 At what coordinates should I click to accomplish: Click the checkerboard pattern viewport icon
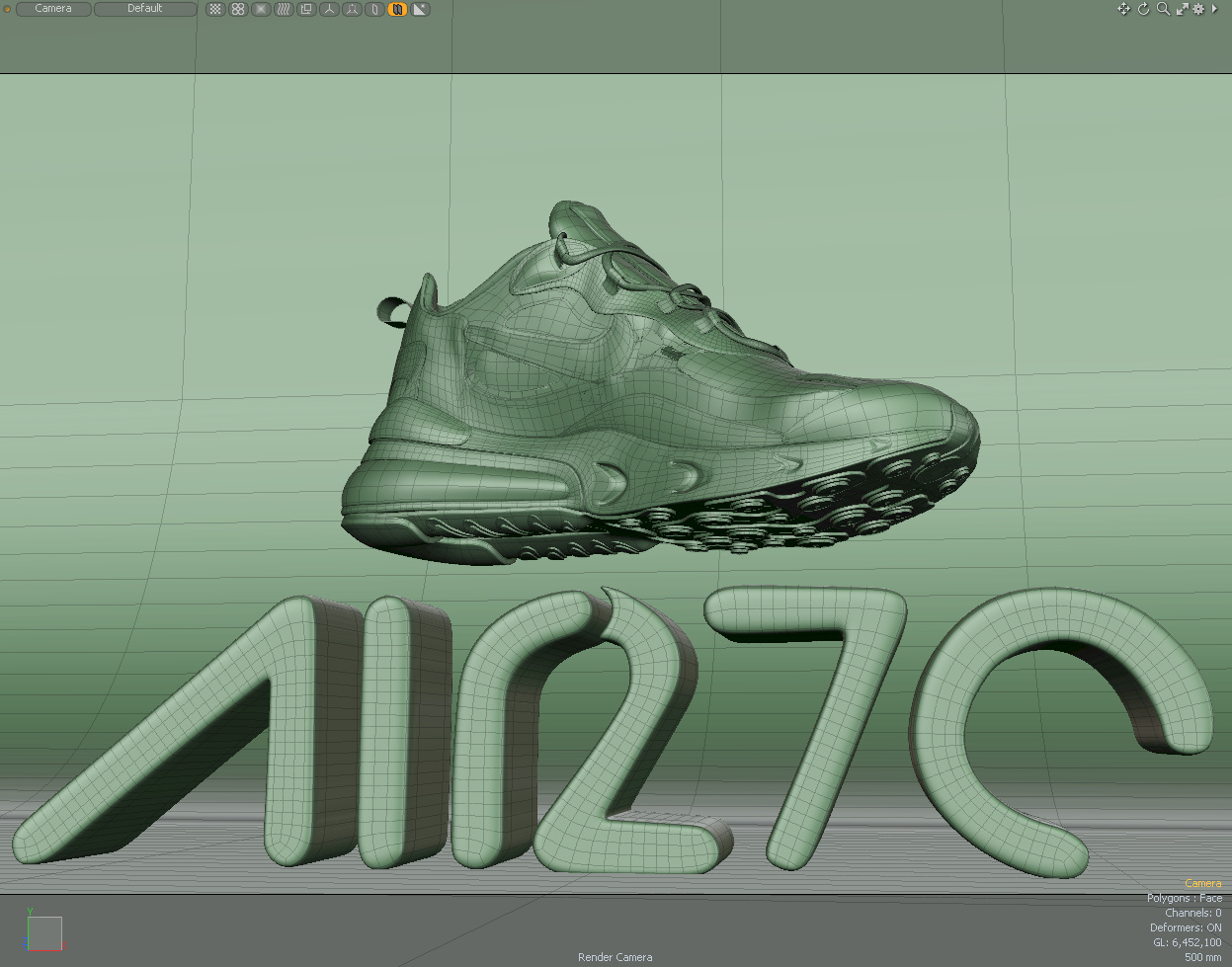215,9
